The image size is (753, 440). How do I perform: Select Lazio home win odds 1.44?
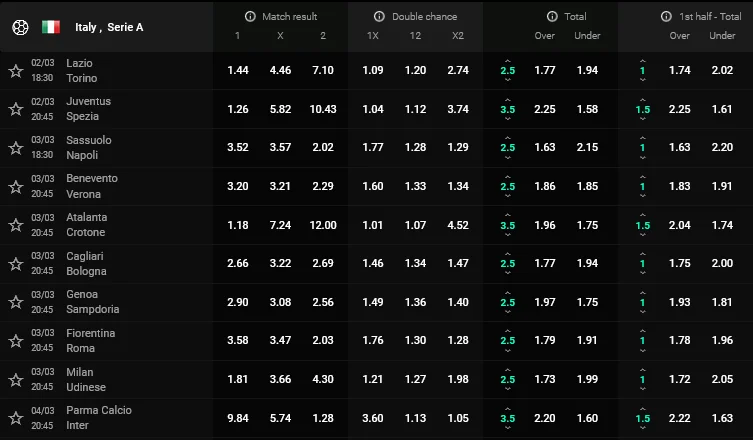(238, 70)
